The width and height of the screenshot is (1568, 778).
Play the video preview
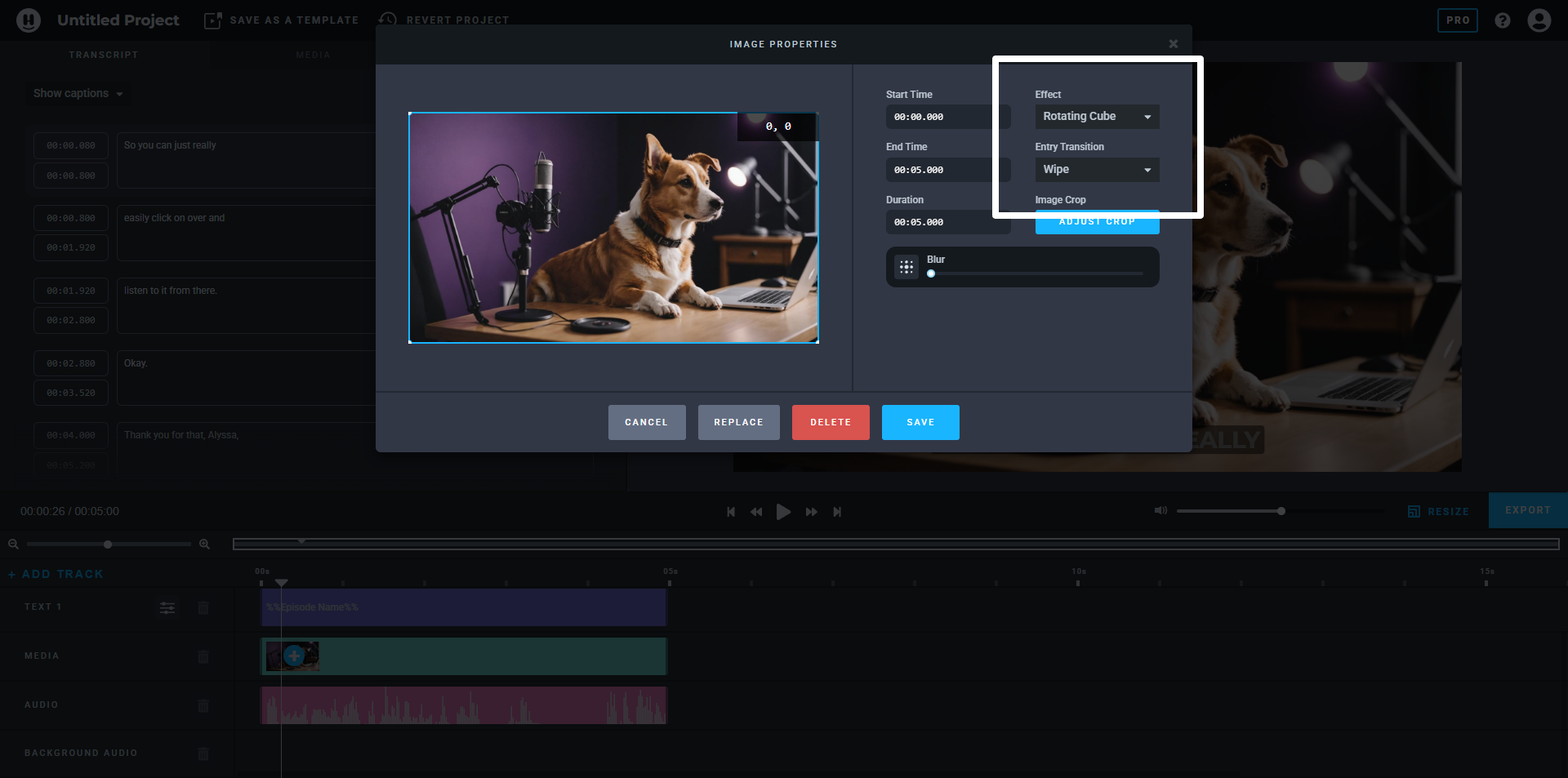[x=783, y=512]
